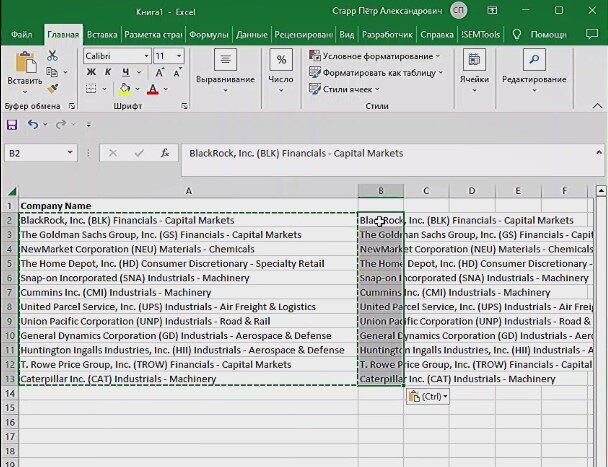Open Ribbon Display Options icon

[492, 10]
